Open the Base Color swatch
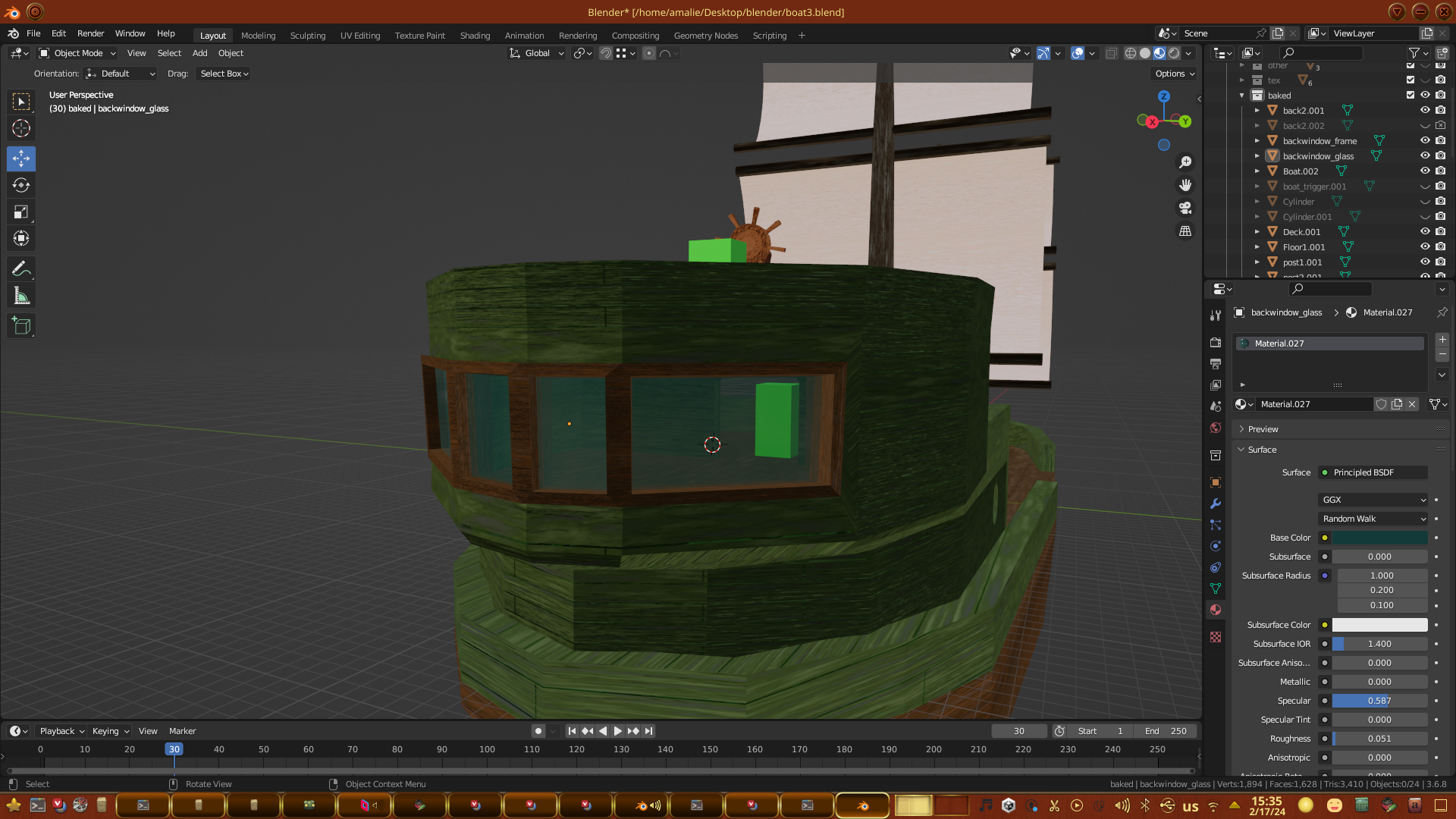The width and height of the screenshot is (1456, 819). pyautogui.click(x=1379, y=538)
